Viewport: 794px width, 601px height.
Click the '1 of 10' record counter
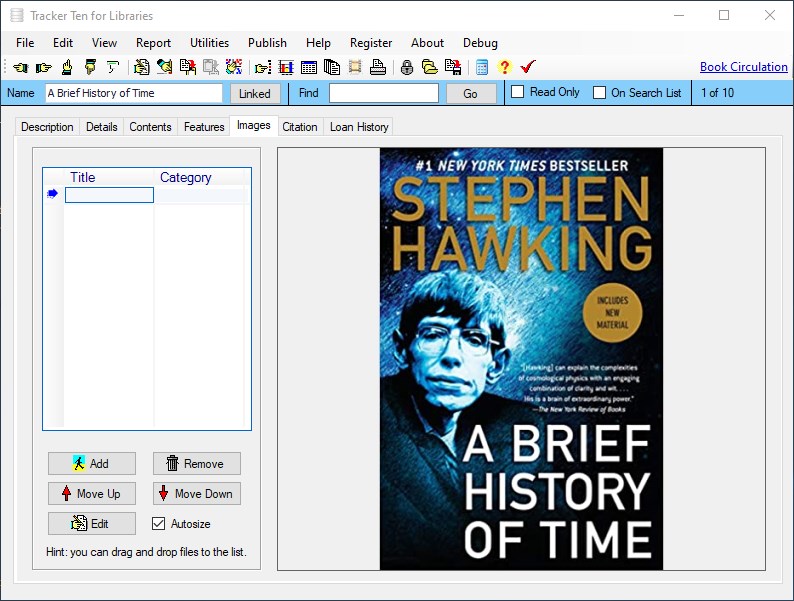pos(717,93)
